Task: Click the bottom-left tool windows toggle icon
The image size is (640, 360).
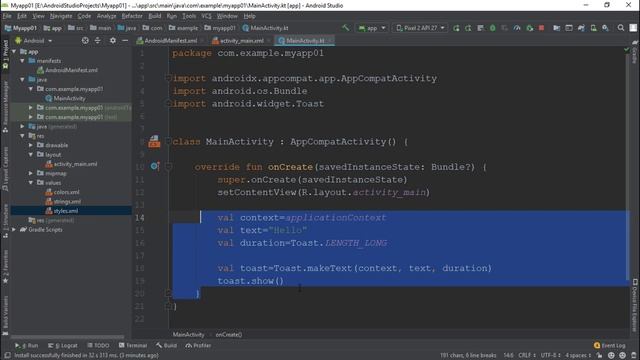Action: pyautogui.click(x=7, y=356)
